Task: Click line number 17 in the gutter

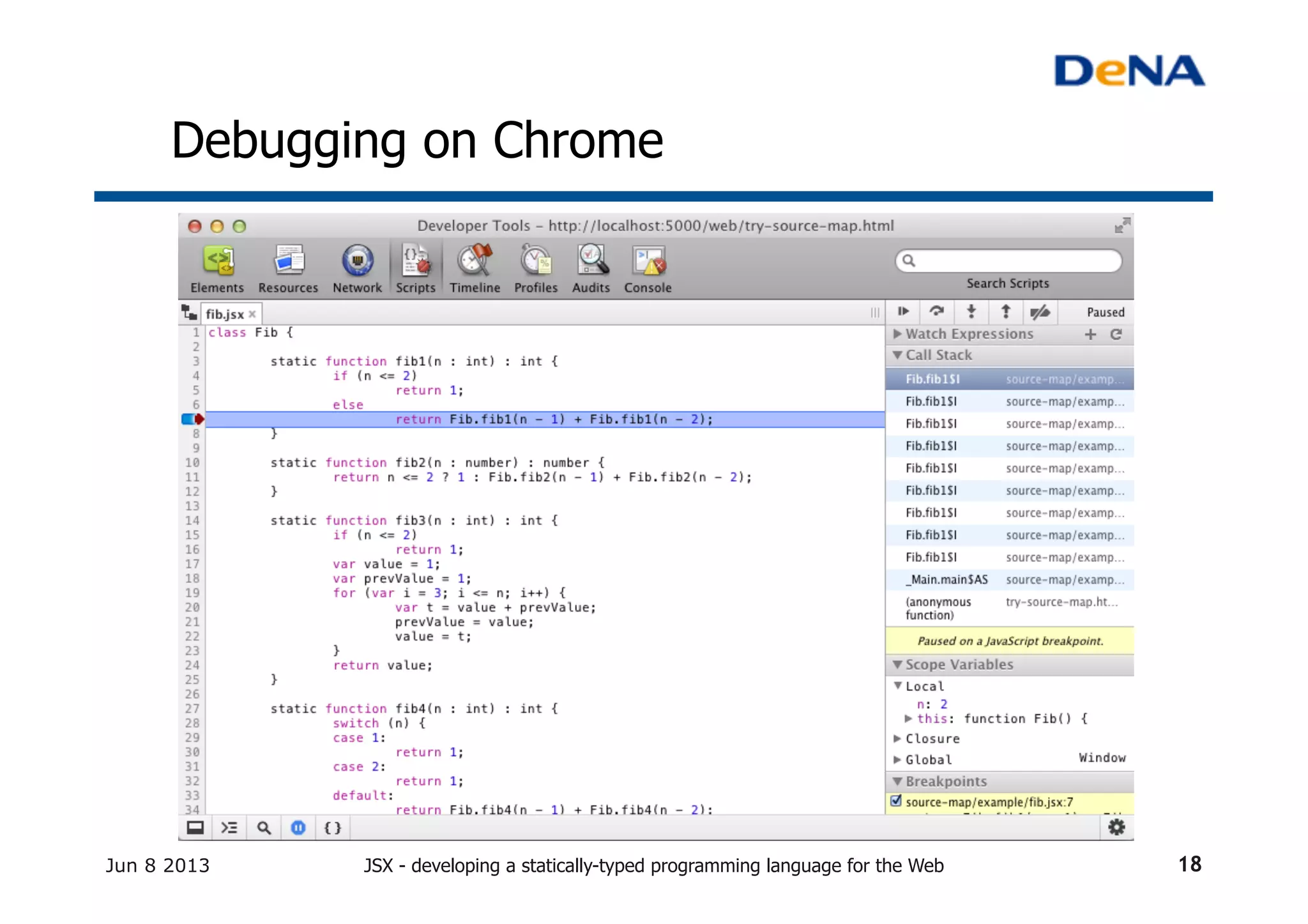Action: tap(192, 564)
